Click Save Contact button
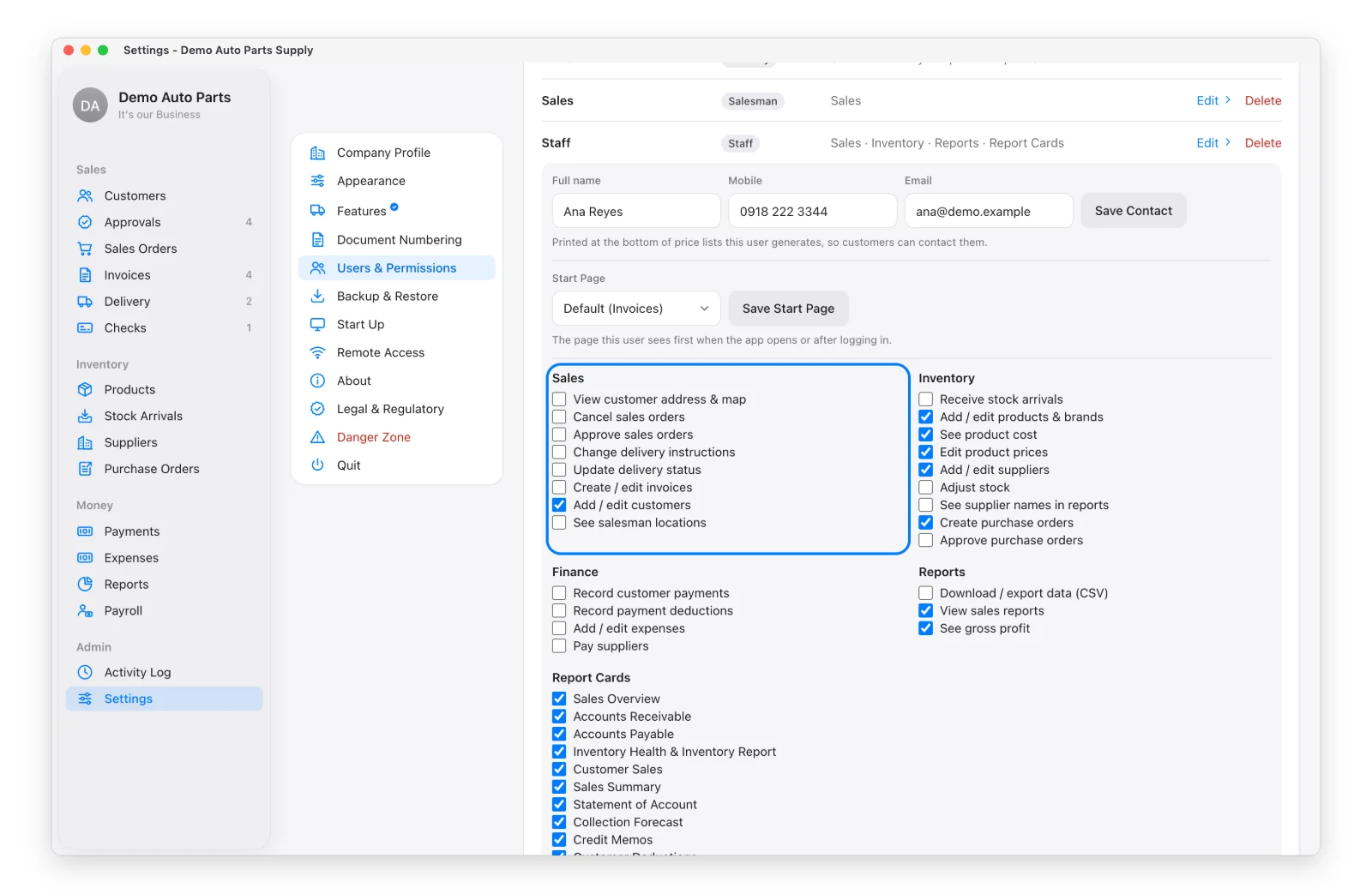 point(1134,211)
